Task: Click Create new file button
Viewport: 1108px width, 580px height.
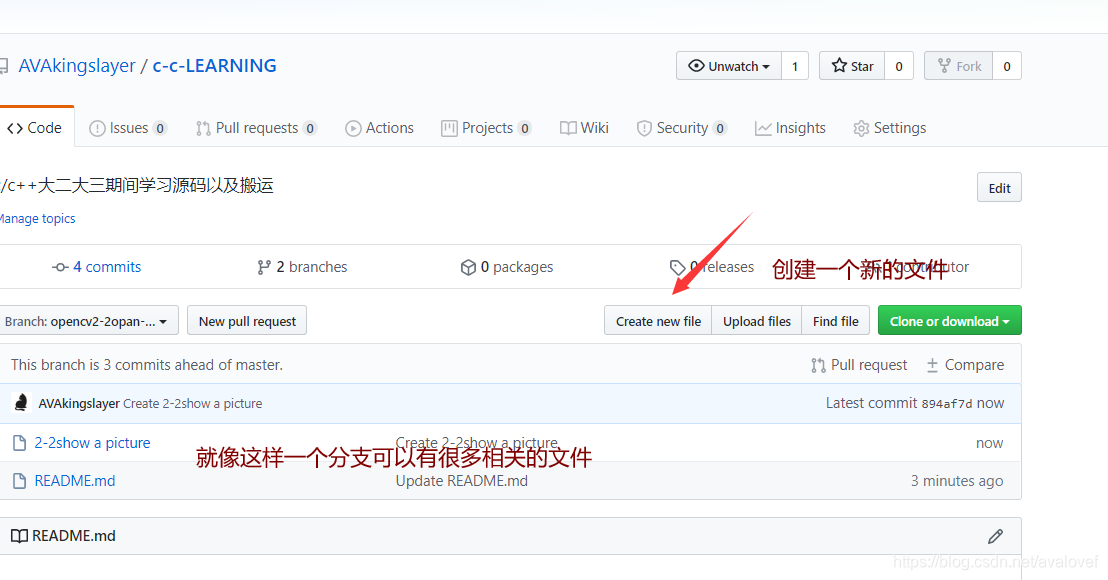Action: click(658, 321)
